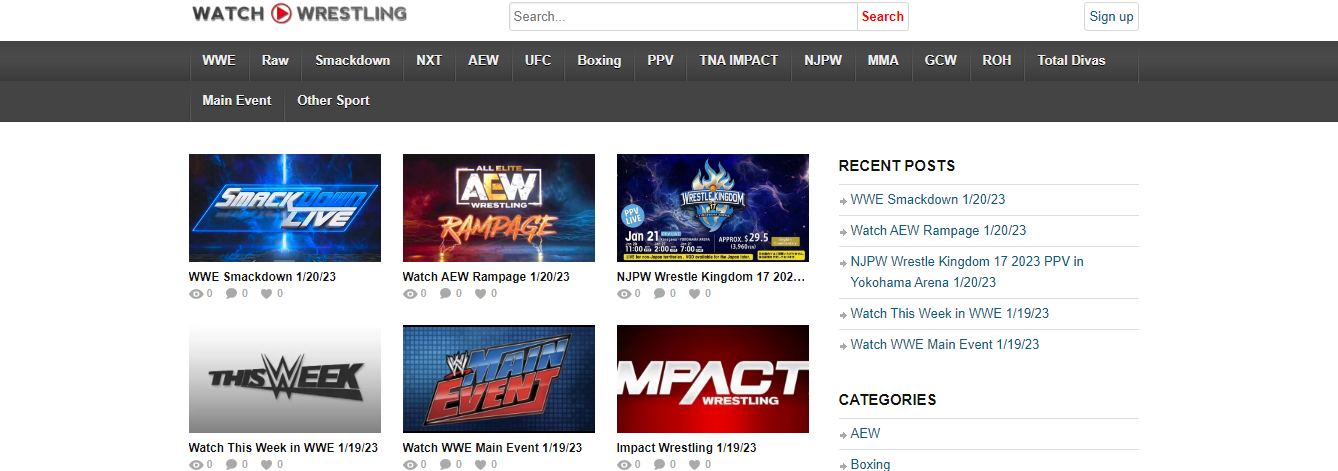
Task: Open TNA IMPACT in the navigation
Action: point(739,60)
